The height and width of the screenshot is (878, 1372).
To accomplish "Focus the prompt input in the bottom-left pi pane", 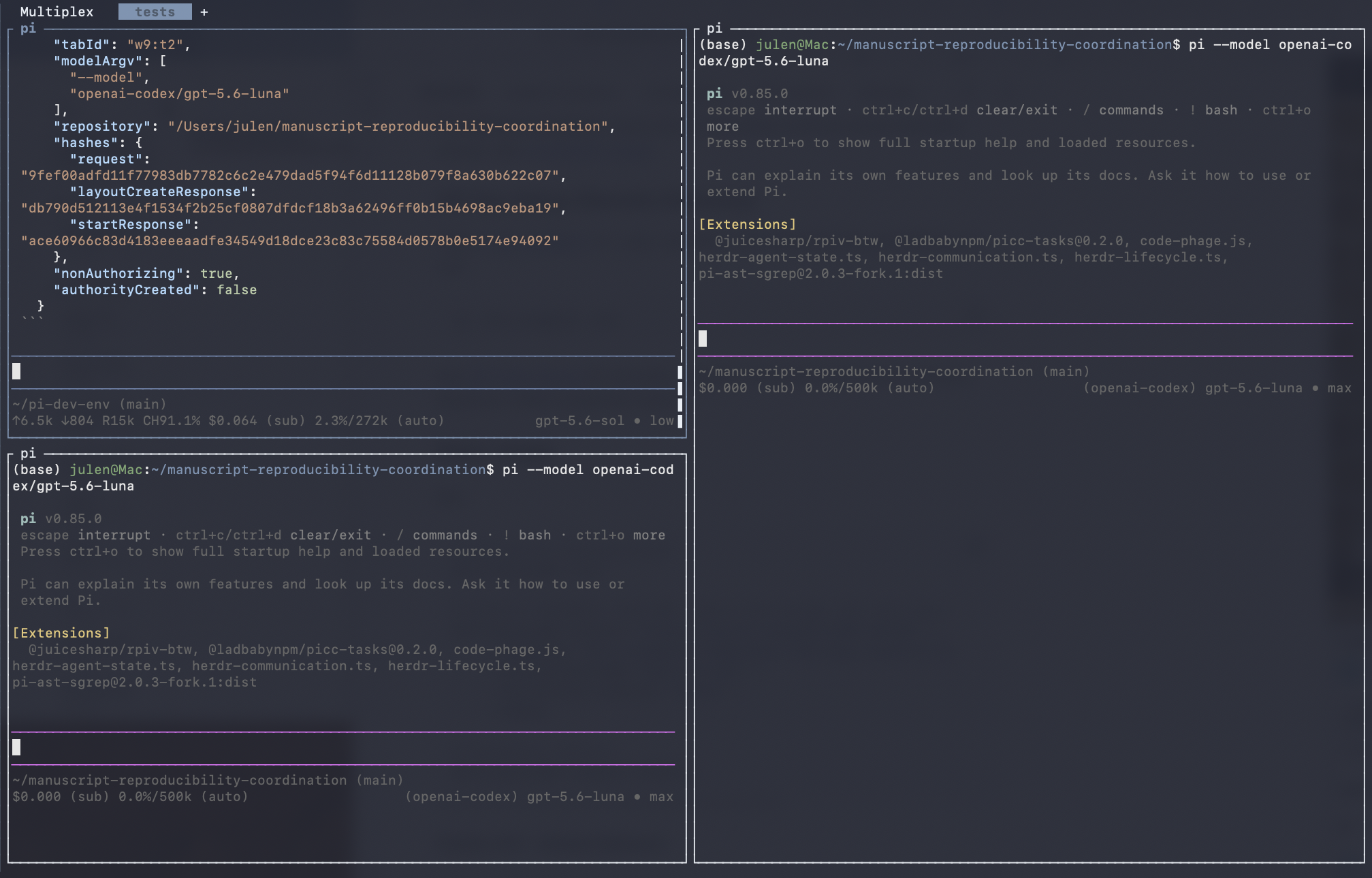I will click(x=343, y=747).
